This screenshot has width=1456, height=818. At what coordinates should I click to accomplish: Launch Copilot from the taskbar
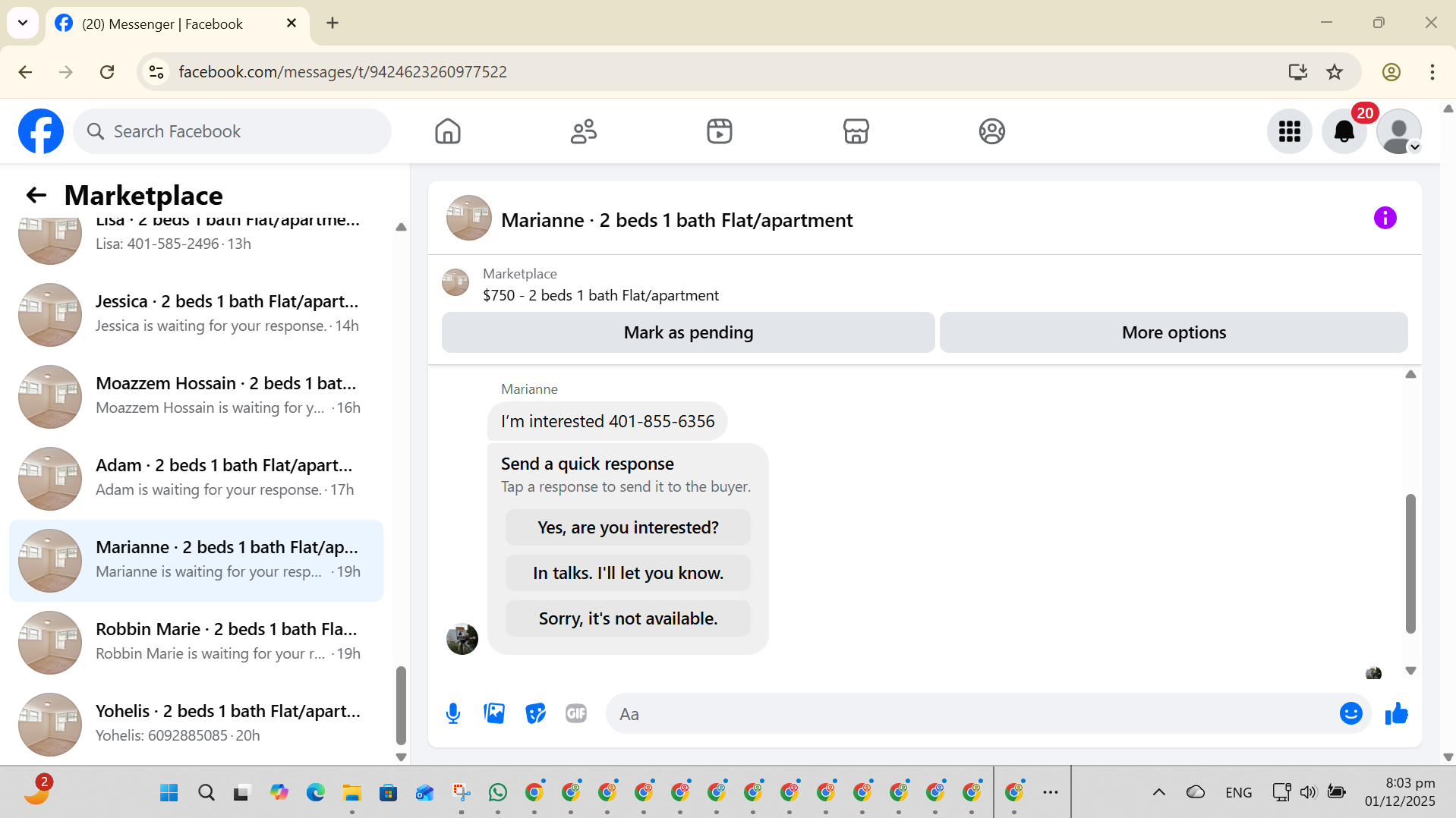(x=279, y=792)
